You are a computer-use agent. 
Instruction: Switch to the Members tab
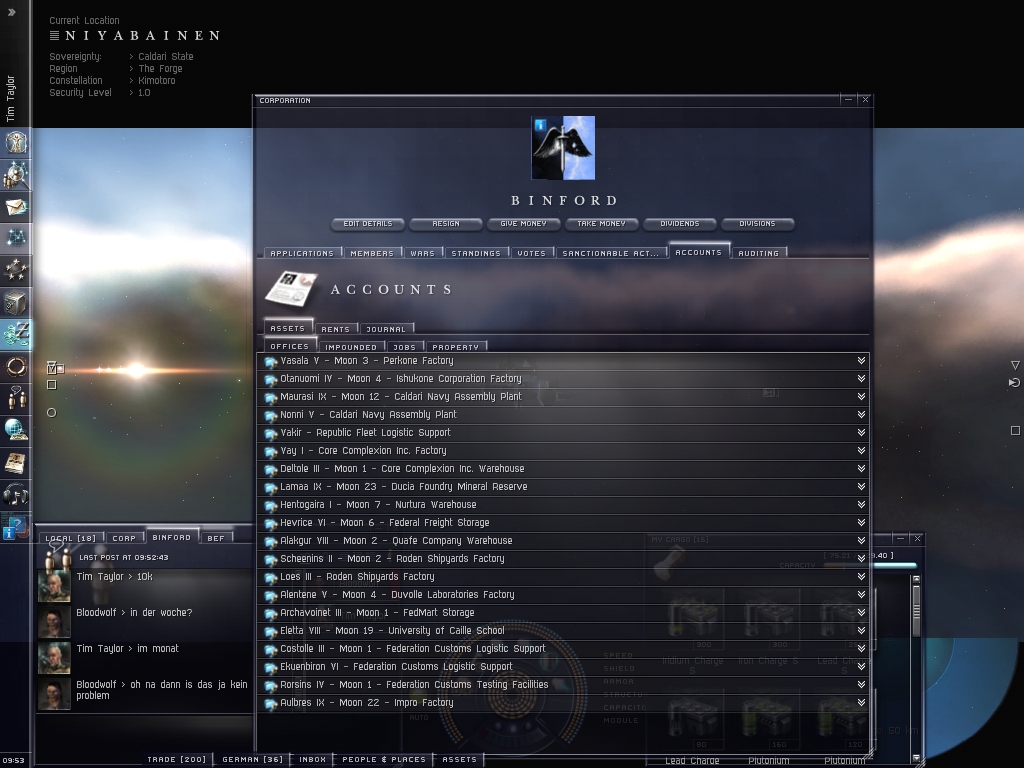click(x=372, y=253)
